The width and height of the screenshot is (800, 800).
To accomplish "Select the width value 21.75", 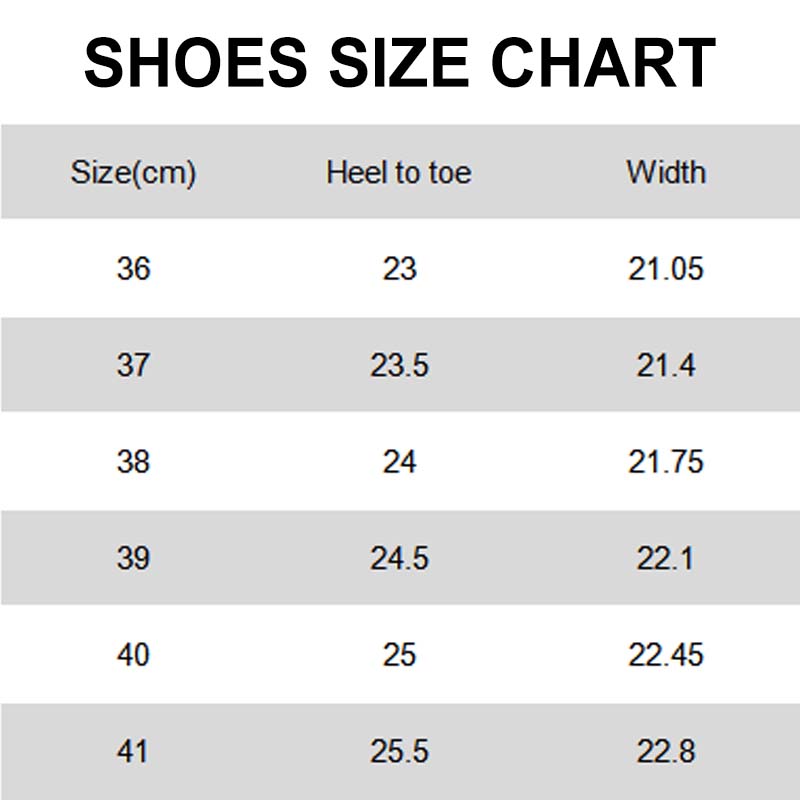I will 666,461.
